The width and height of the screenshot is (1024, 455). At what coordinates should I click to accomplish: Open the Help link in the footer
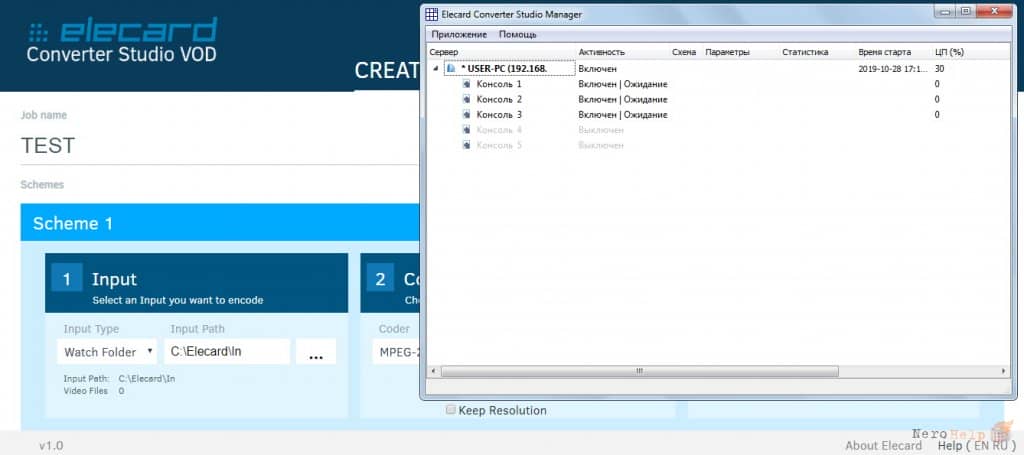(950, 446)
